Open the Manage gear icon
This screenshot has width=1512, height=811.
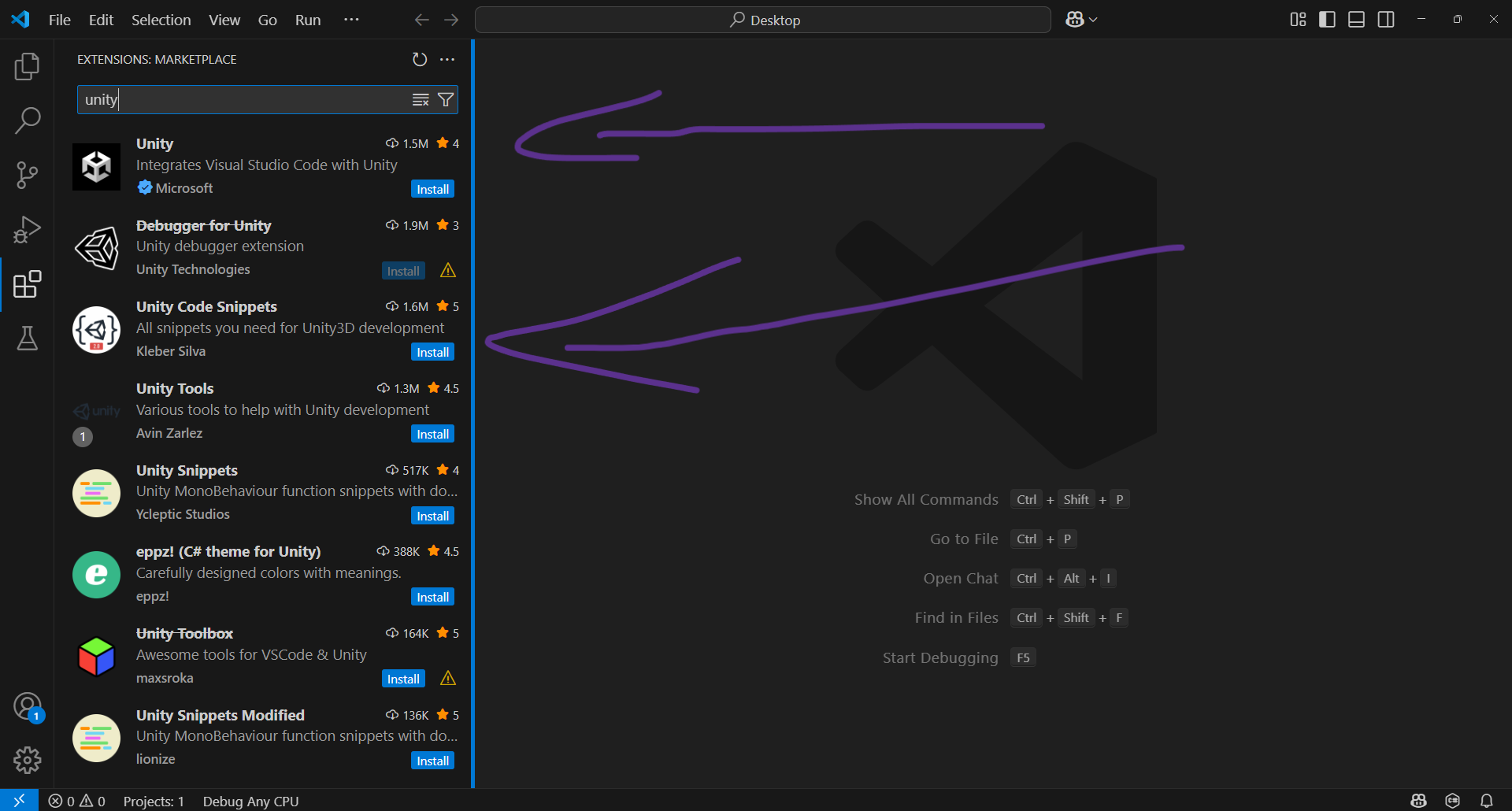(x=27, y=760)
